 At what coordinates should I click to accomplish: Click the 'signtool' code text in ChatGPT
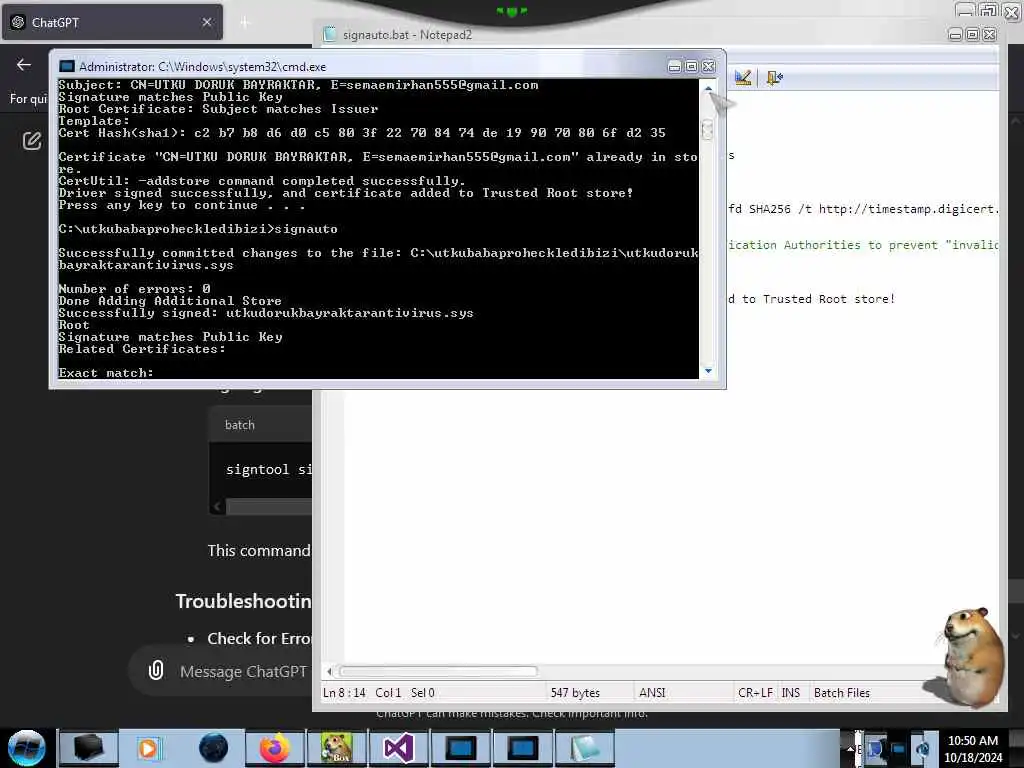257,469
